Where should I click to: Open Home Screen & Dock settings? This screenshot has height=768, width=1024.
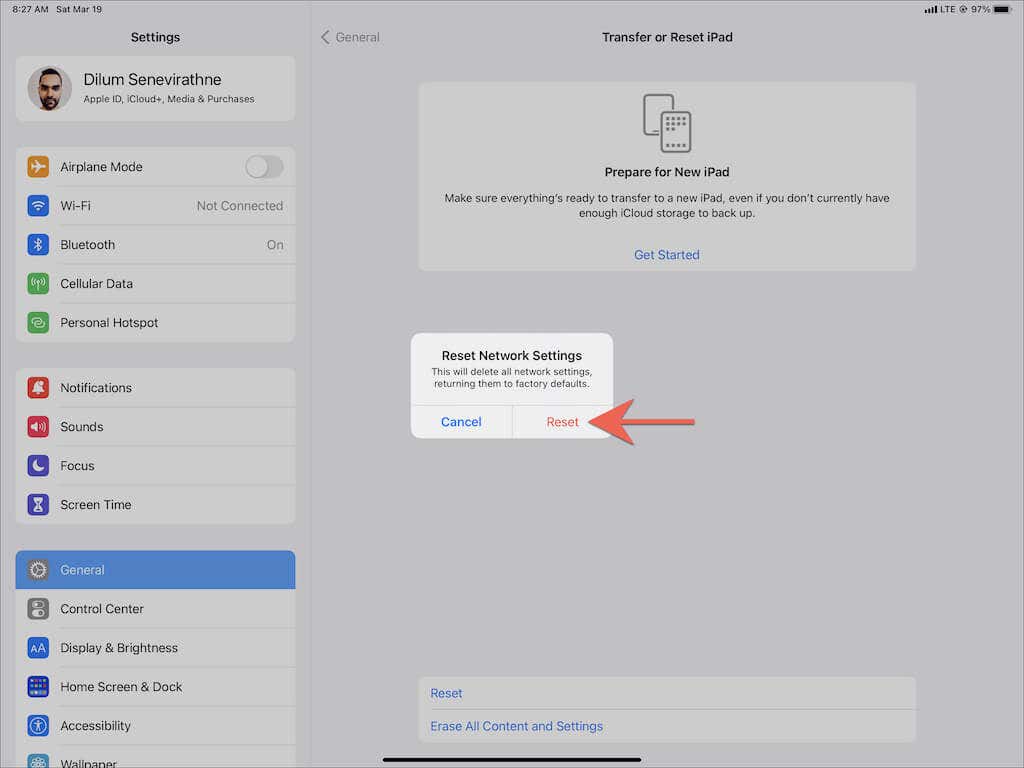pyautogui.click(x=155, y=687)
